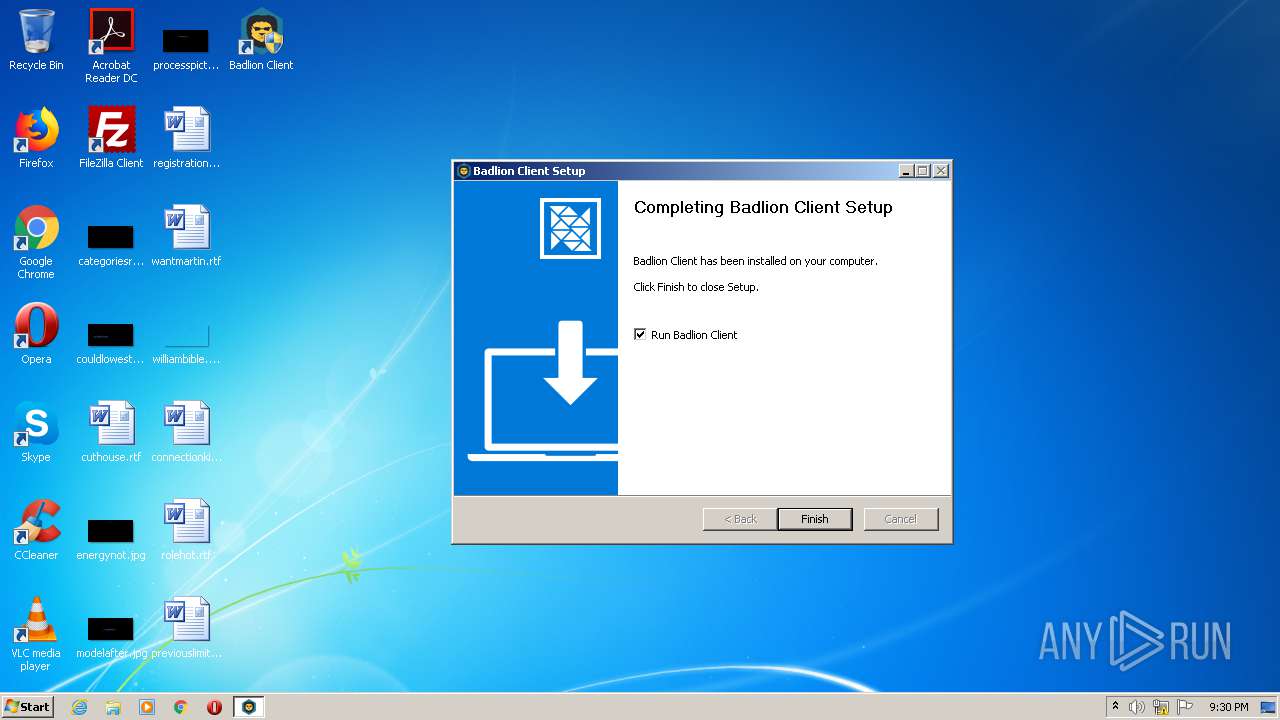
Task: Close the Badlion Client Setup window
Action: pyautogui.click(x=940, y=171)
